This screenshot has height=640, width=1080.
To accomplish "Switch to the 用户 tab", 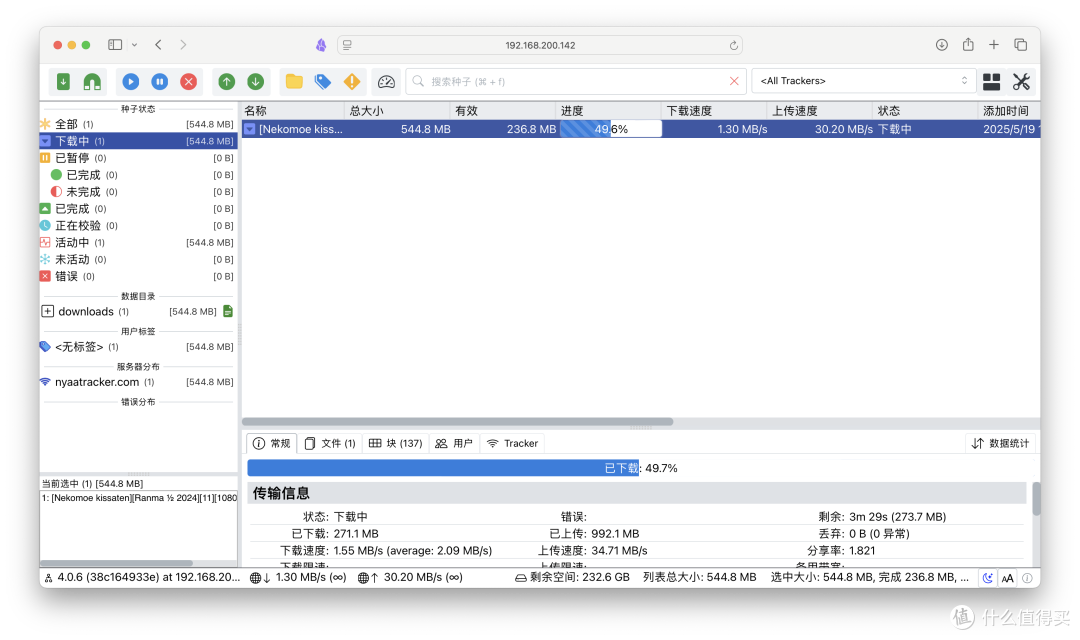I will [454, 443].
